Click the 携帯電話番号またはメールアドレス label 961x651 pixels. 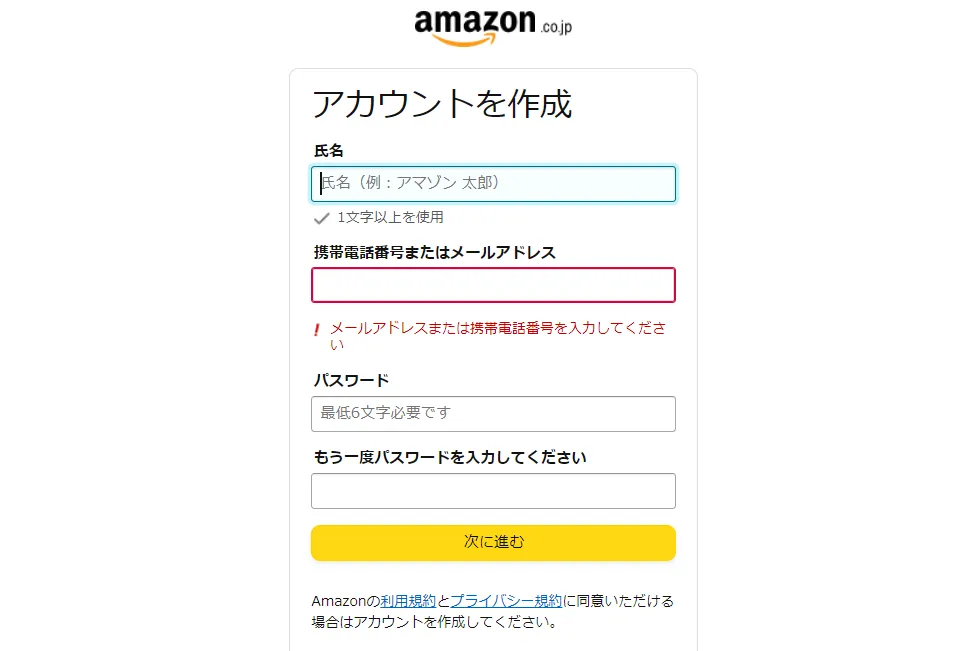click(x=435, y=253)
